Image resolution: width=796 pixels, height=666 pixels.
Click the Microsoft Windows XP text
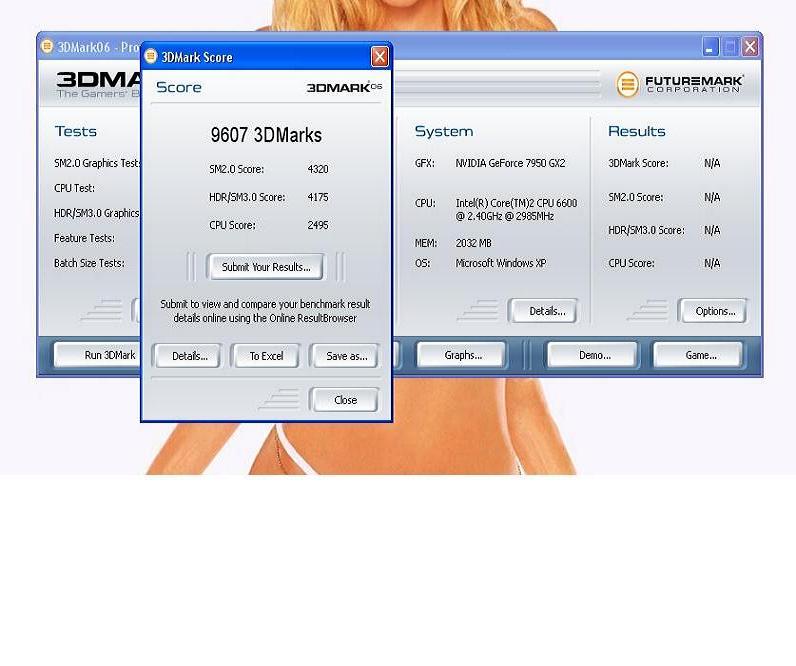[x=501, y=263]
